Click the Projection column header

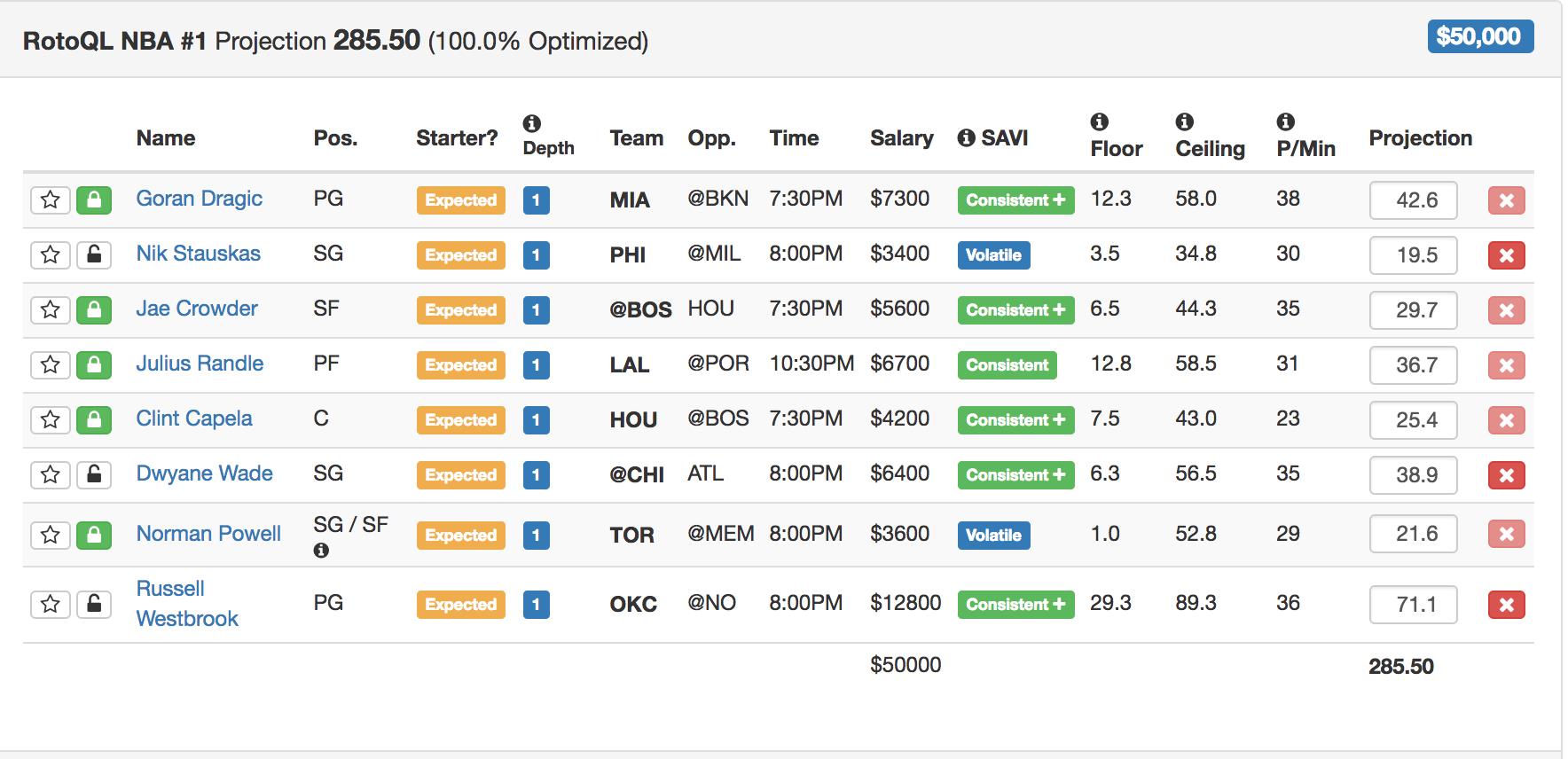point(1420,138)
